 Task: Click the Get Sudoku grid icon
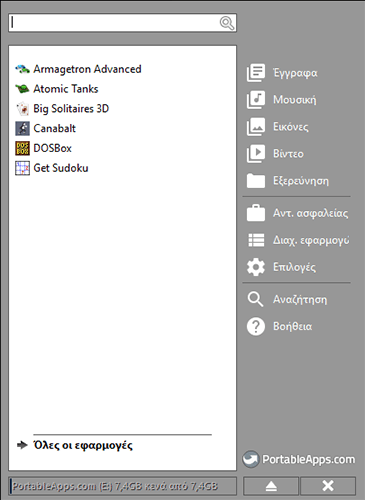pos(22,168)
